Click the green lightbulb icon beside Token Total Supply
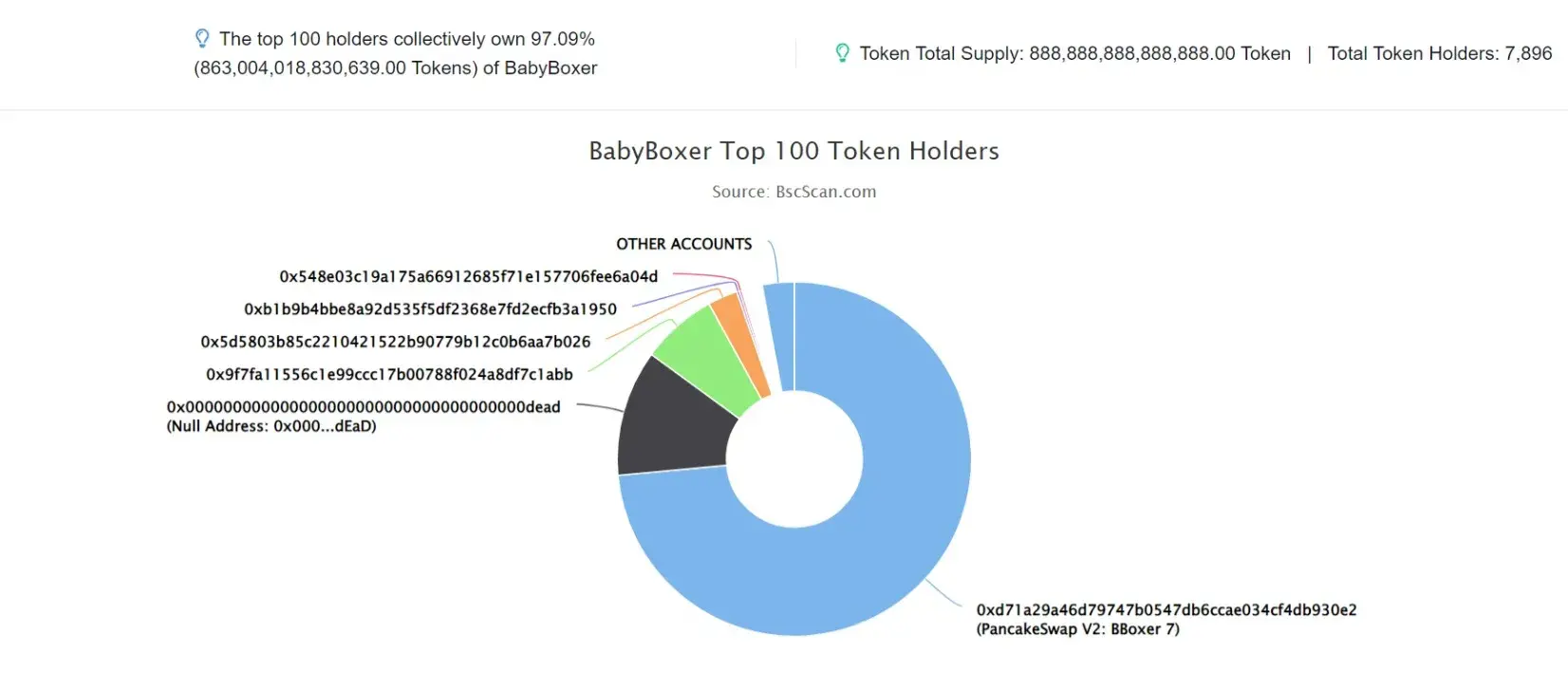The width and height of the screenshot is (1568, 690). [x=842, y=53]
